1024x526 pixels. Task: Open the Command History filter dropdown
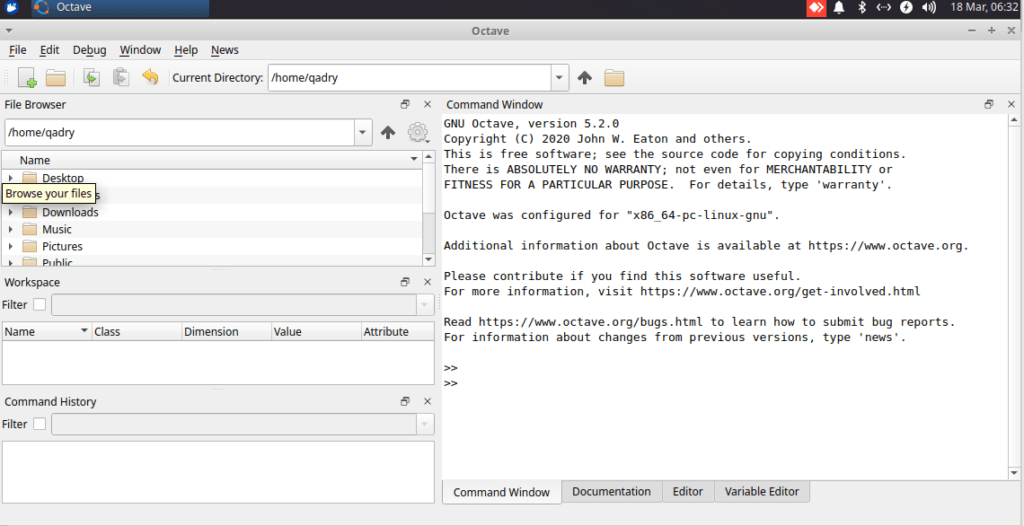(x=425, y=424)
